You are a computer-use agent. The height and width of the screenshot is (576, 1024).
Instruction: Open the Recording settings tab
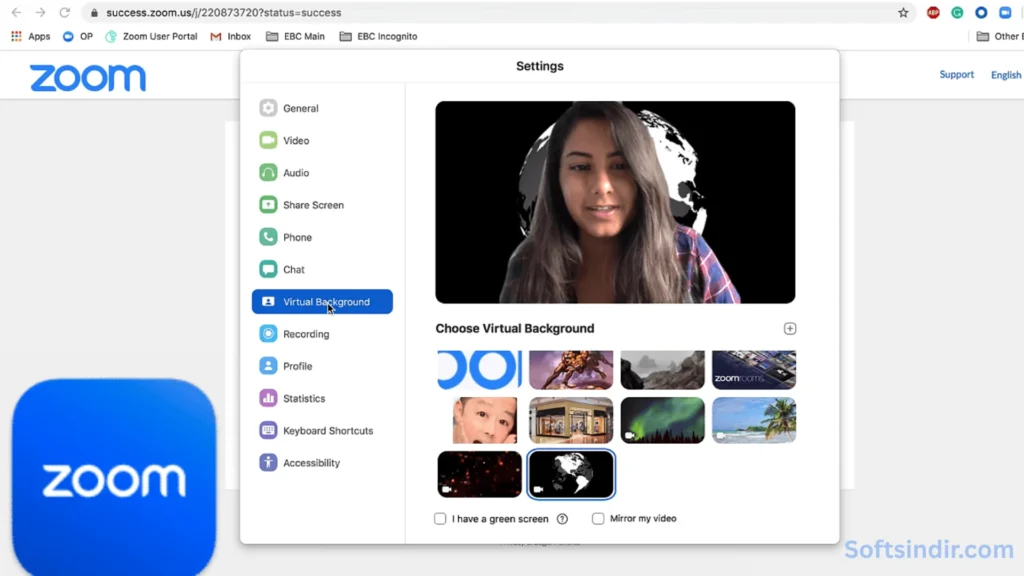[x=306, y=334]
